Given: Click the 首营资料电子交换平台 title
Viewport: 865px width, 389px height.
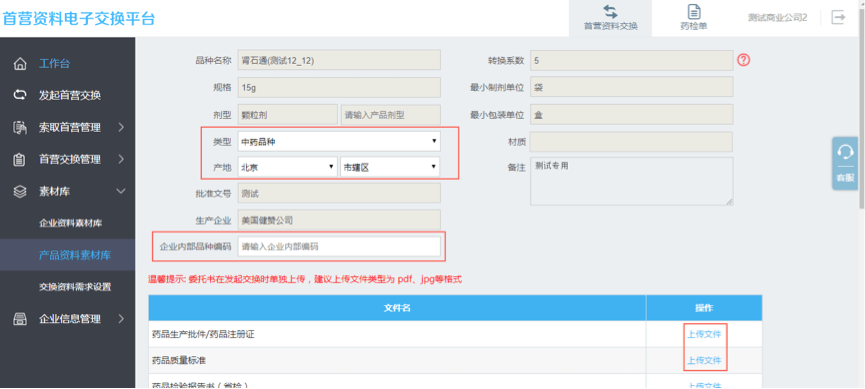Looking at the screenshot, I should [x=79, y=18].
